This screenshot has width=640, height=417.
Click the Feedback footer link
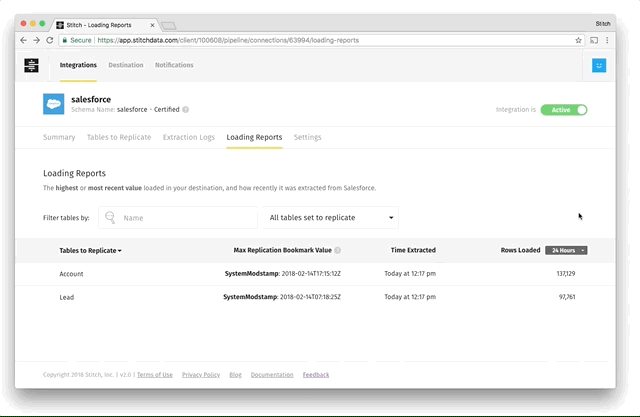click(316, 375)
